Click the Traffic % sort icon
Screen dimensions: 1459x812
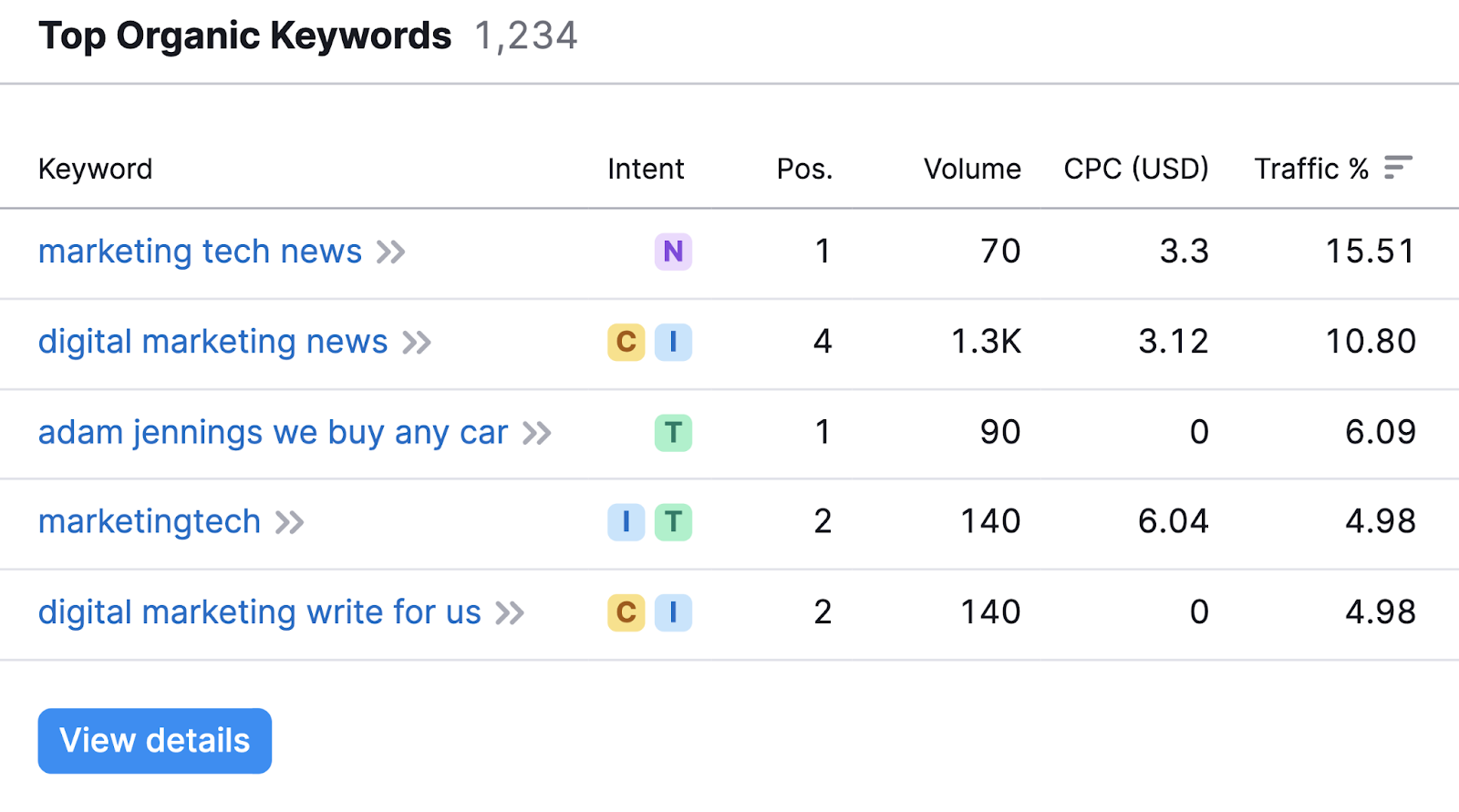[x=1397, y=168]
